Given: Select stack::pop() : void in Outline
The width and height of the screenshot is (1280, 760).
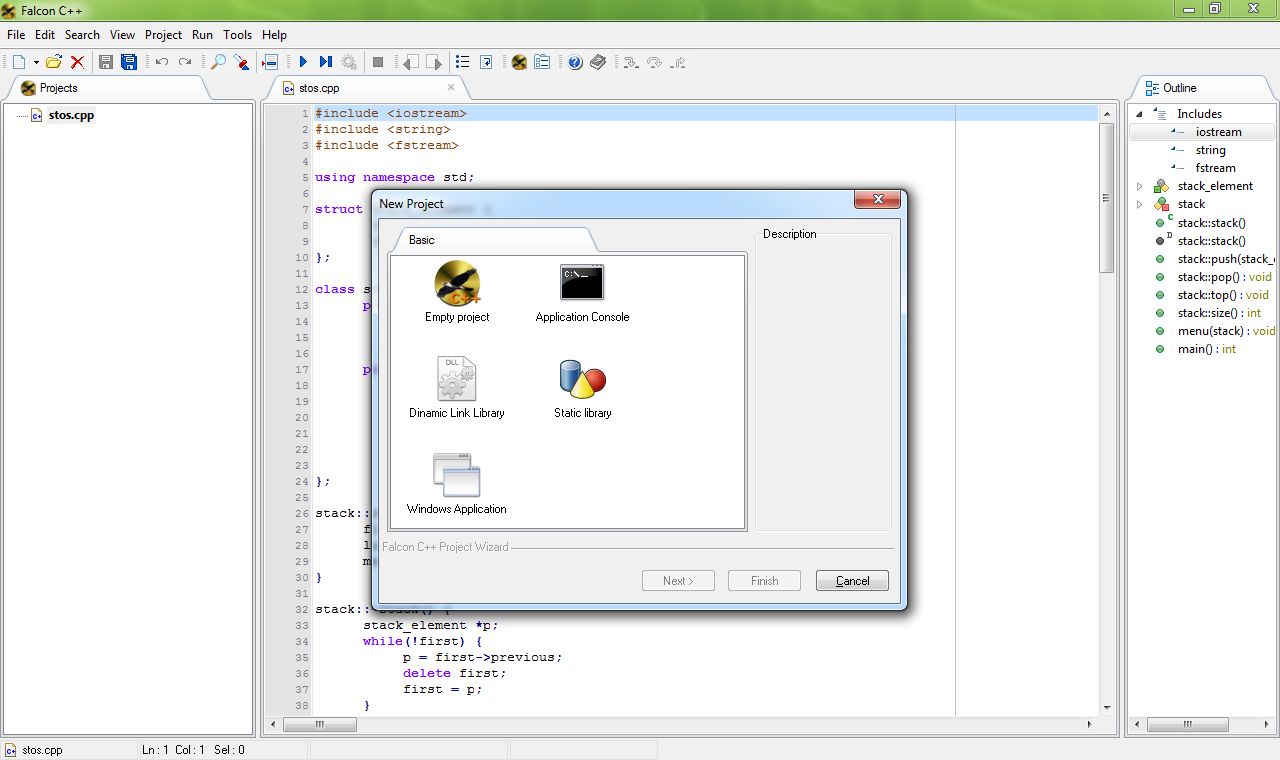Looking at the screenshot, I should click(x=1224, y=277).
